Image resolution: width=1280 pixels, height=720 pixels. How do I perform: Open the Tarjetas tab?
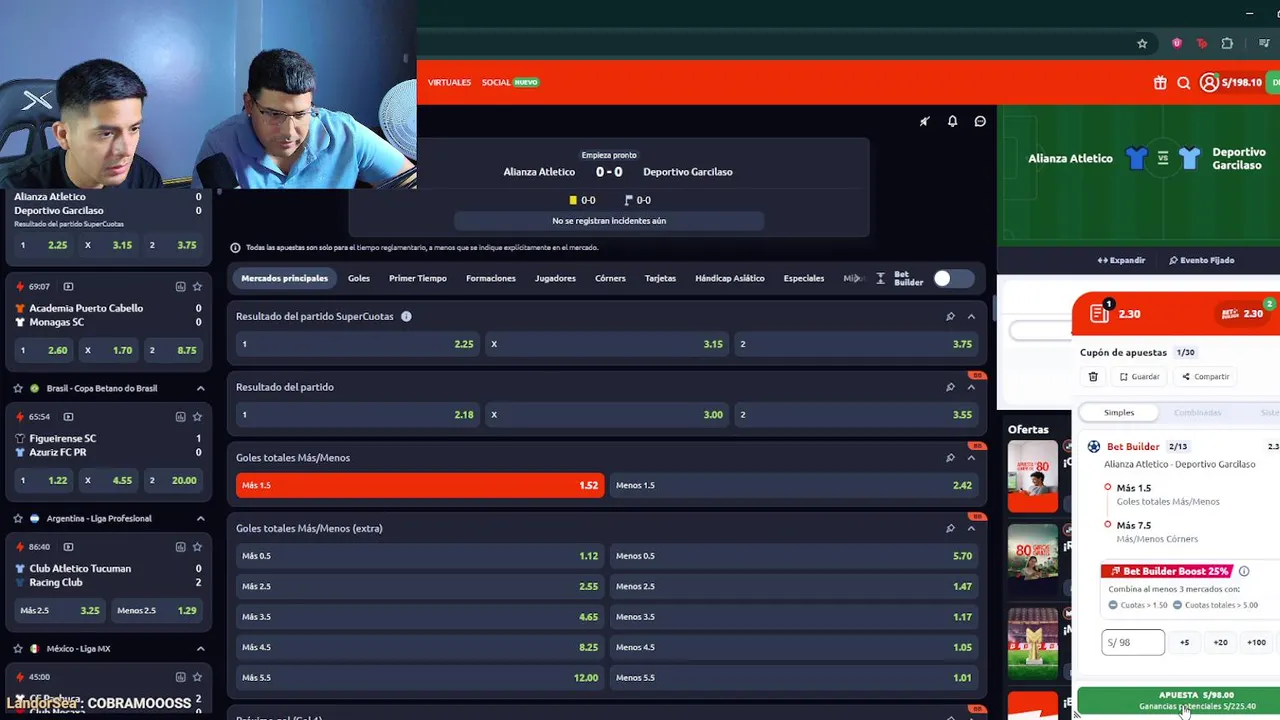coord(660,278)
